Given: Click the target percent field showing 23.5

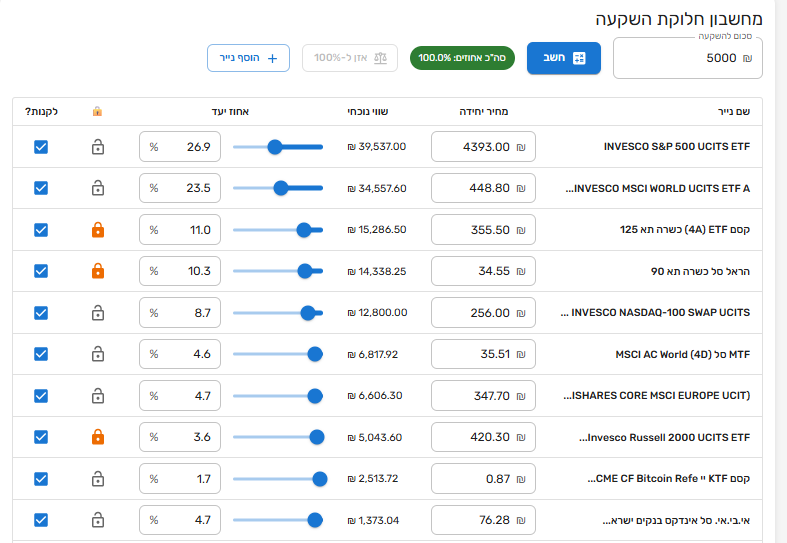Looking at the screenshot, I should [x=180, y=188].
